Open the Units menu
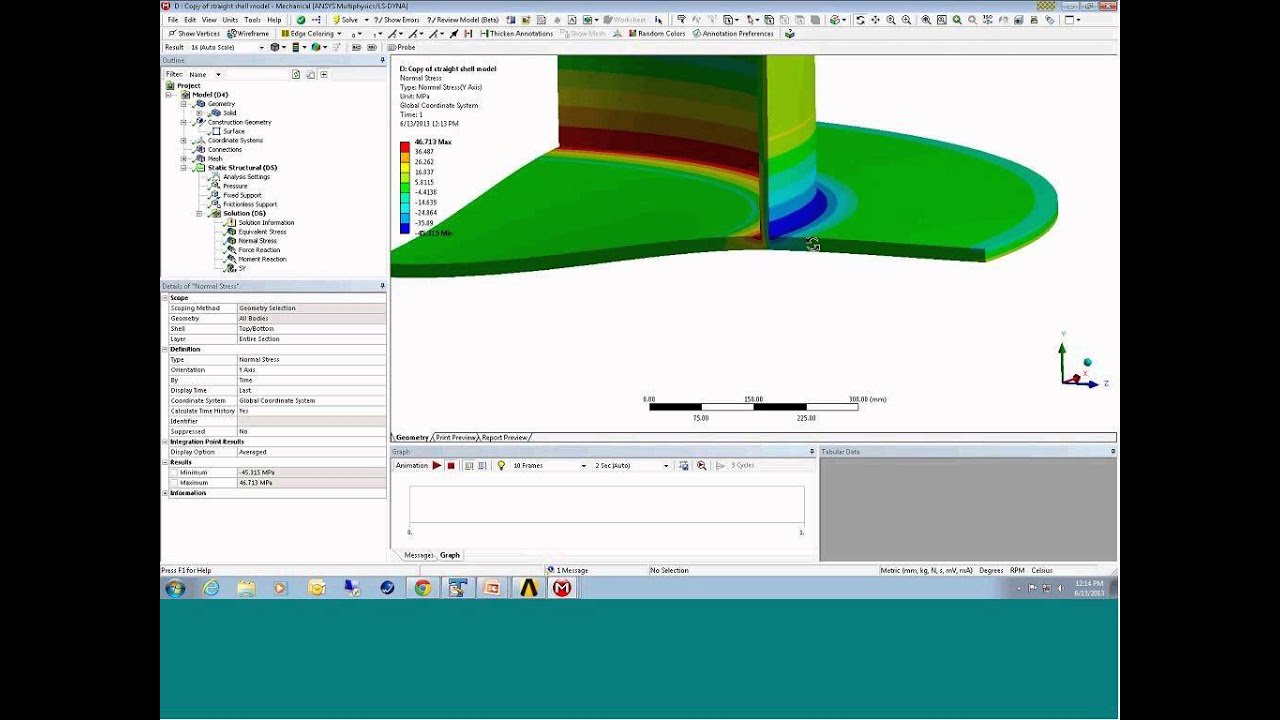The height and width of the screenshot is (720, 1280). pyautogui.click(x=230, y=20)
